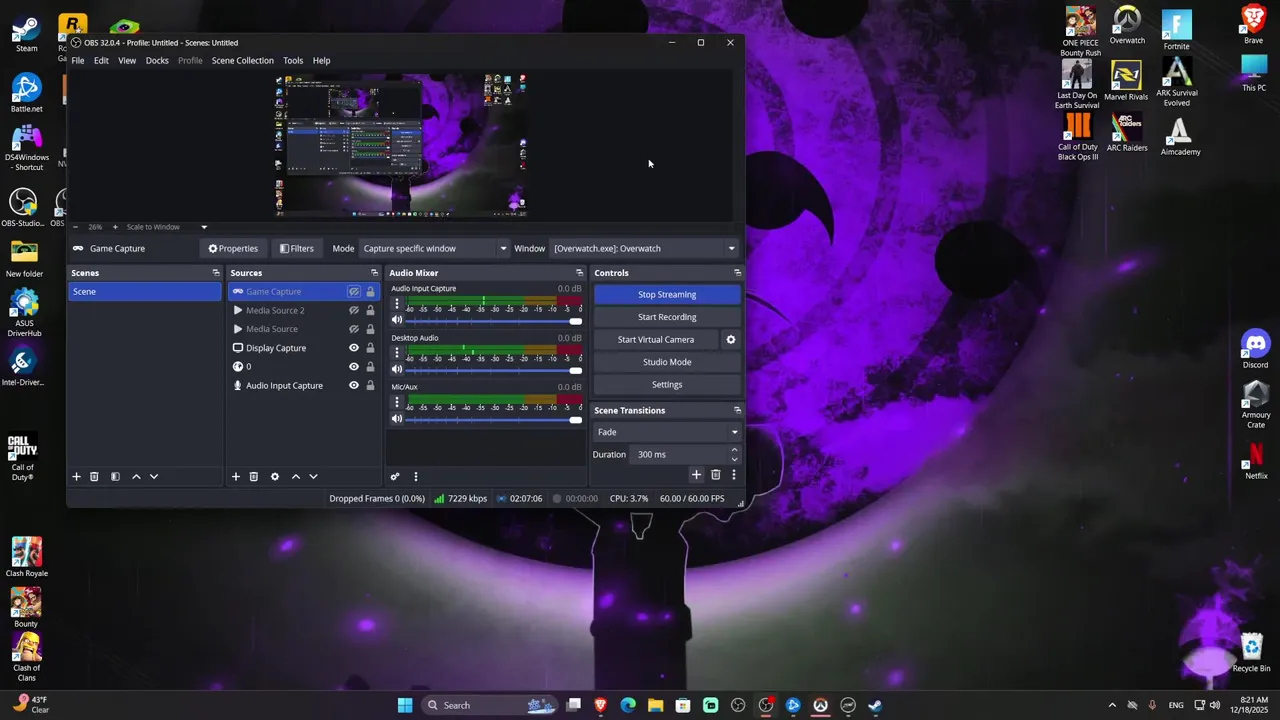The image size is (1280, 720).
Task: Open the capture Mode dropdown
Action: coord(434,249)
